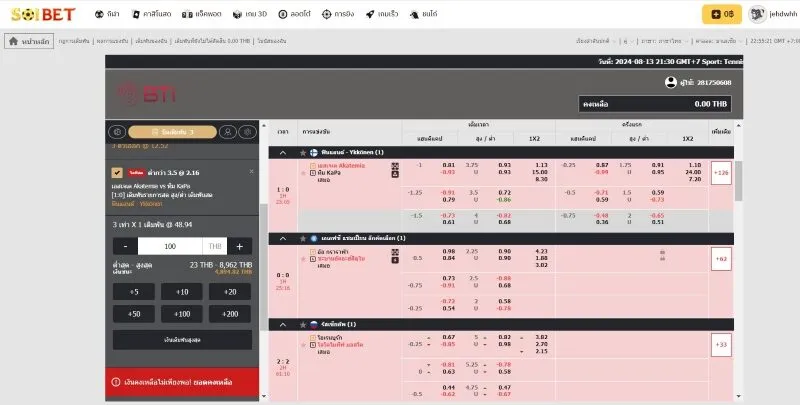Favorite the third league with its star
Image resolution: width=800 pixels, height=405 pixels.
click(x=303, y=324)
